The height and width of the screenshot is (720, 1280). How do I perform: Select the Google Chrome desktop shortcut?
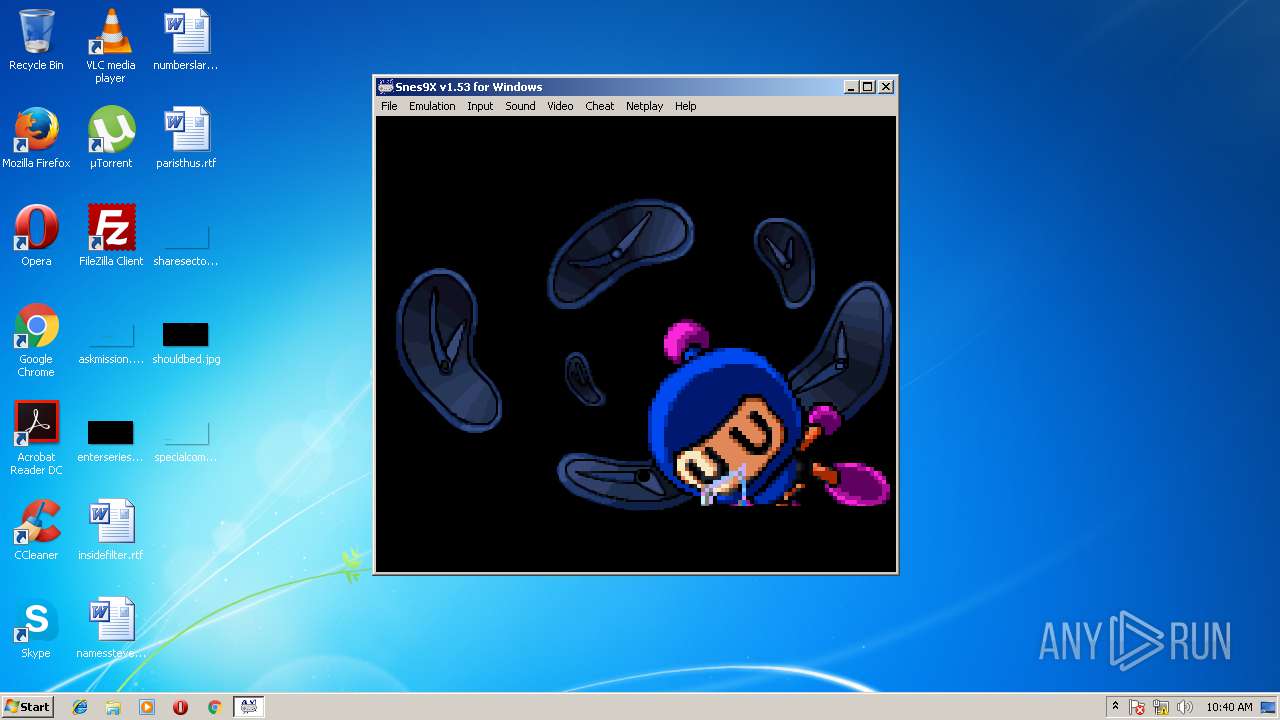click(x=36, y=340)
